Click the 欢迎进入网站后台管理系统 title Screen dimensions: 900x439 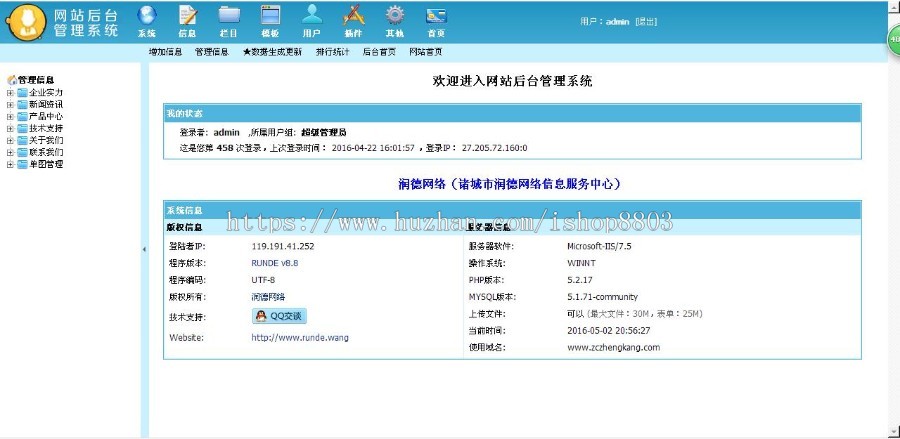(x=512, y=81)
